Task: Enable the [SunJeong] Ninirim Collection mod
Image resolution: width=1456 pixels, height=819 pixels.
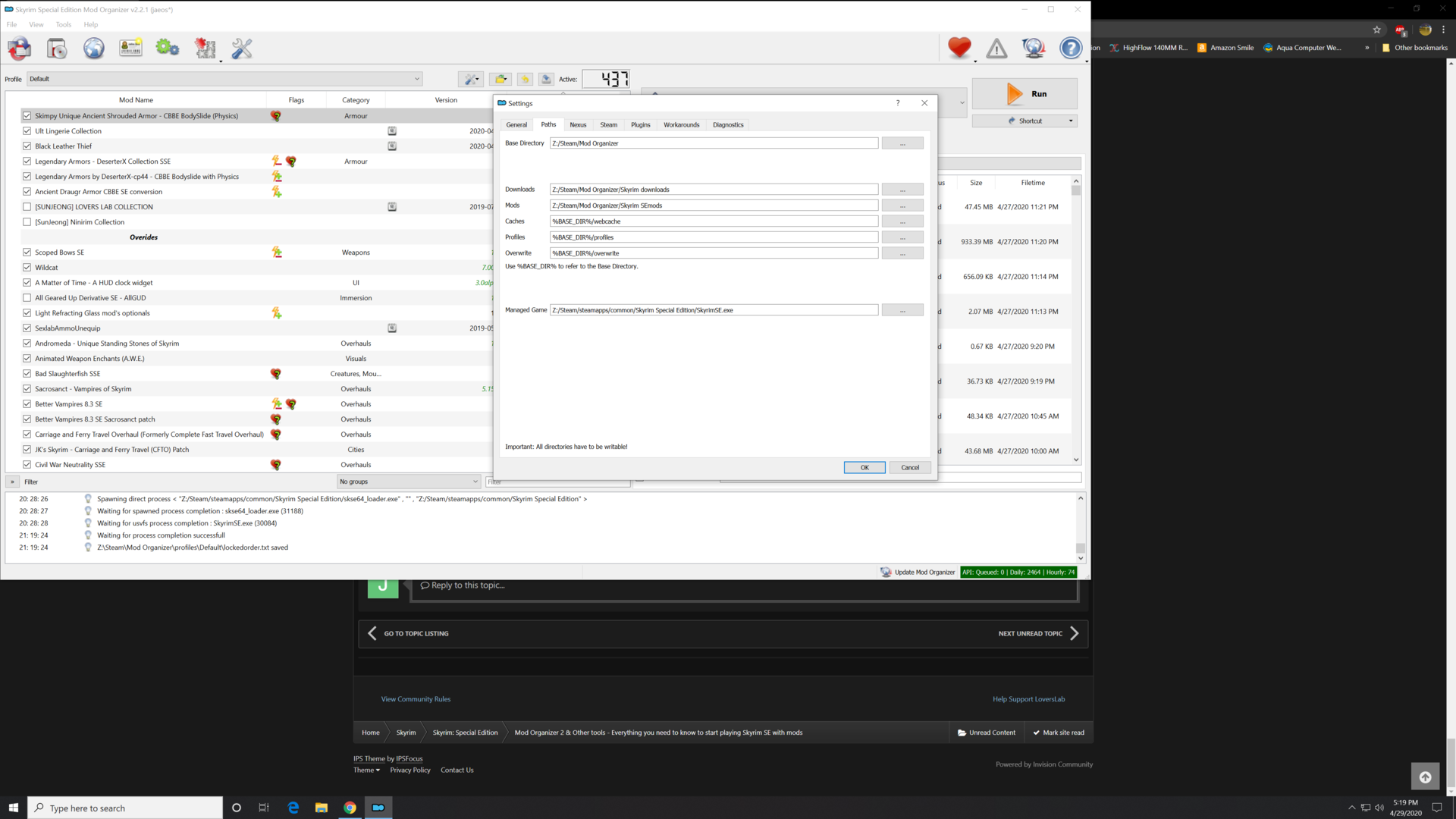Action: [x=27, y=222]
